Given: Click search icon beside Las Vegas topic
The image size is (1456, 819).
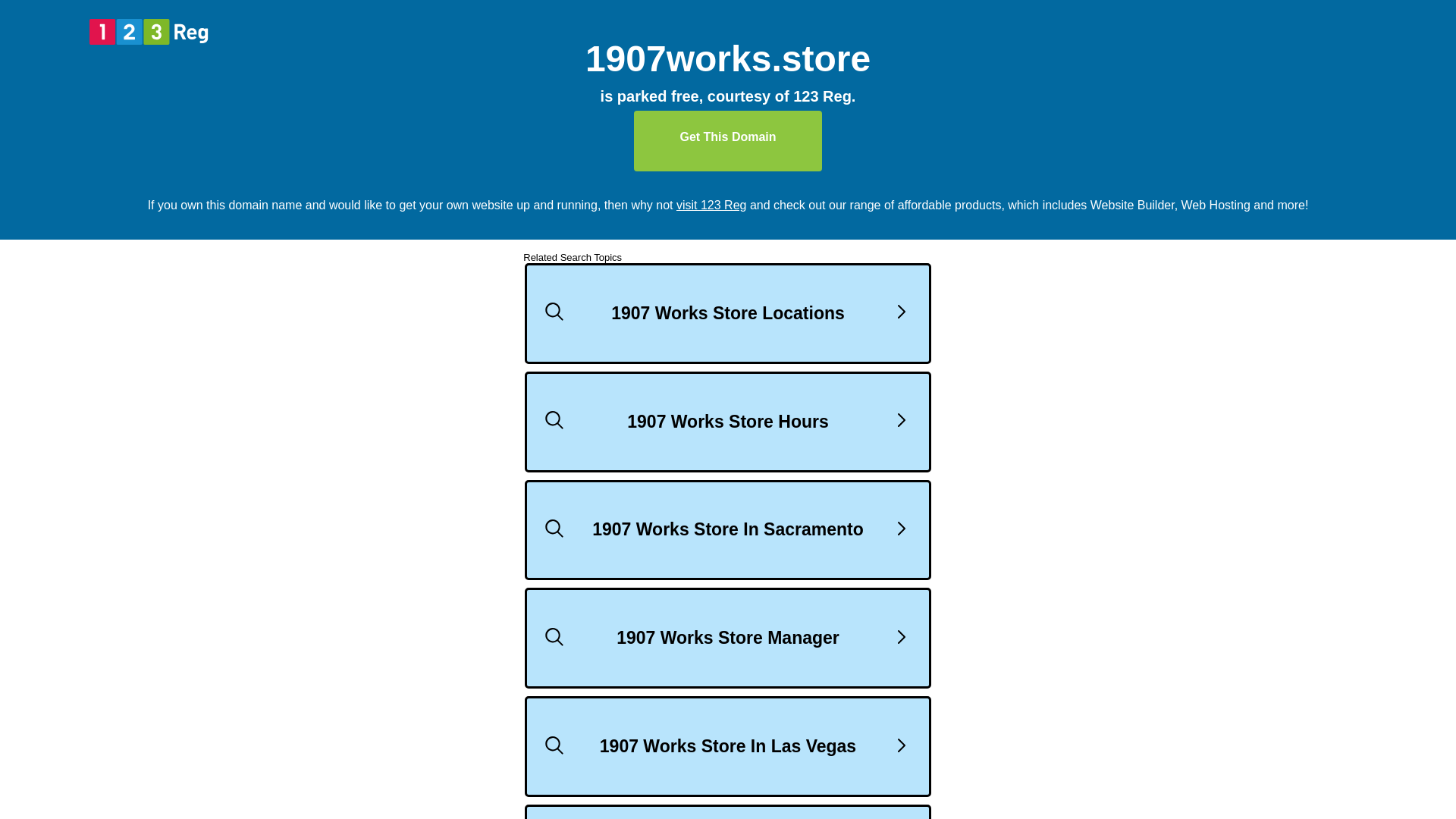Looking at the screenshot, I should point(554,745).
